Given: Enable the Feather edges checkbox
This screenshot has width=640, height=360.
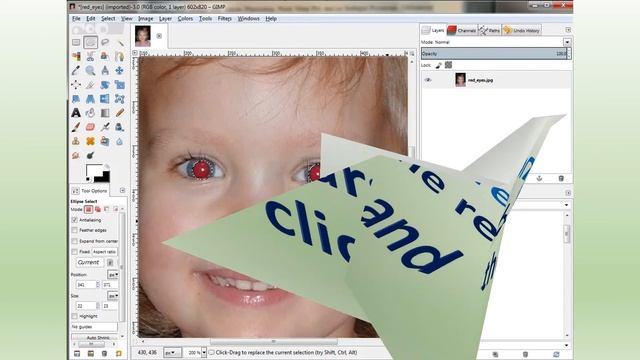Looking at the screenshot, I should pyautogui.click(x=74, y=230).
